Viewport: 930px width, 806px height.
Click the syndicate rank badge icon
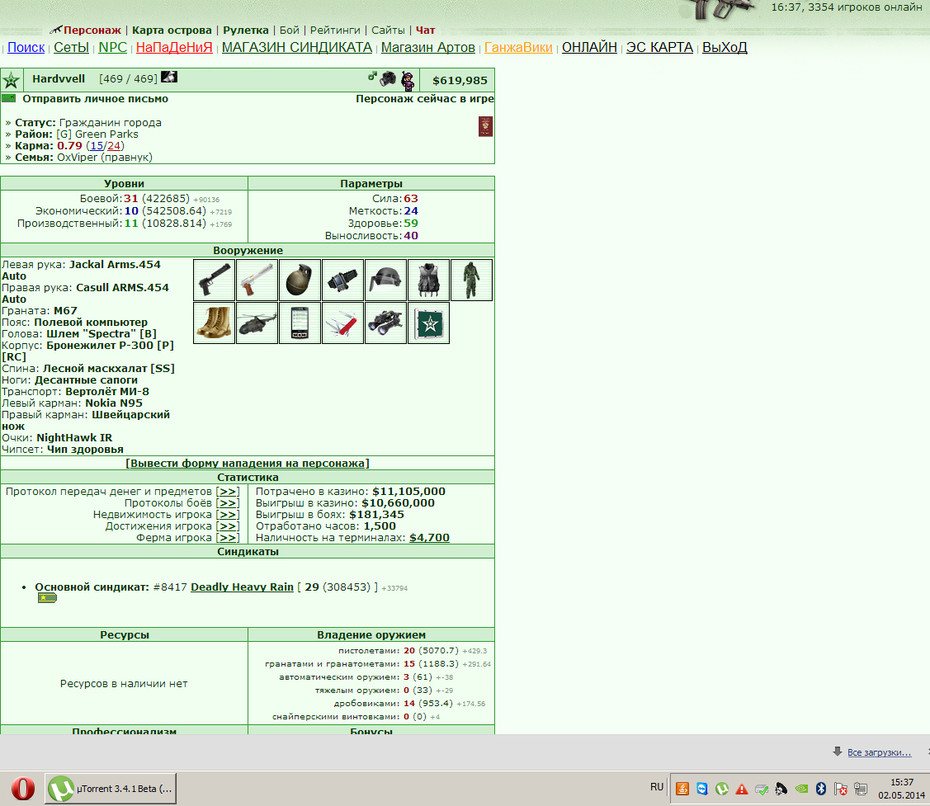[x=47, y=598]
